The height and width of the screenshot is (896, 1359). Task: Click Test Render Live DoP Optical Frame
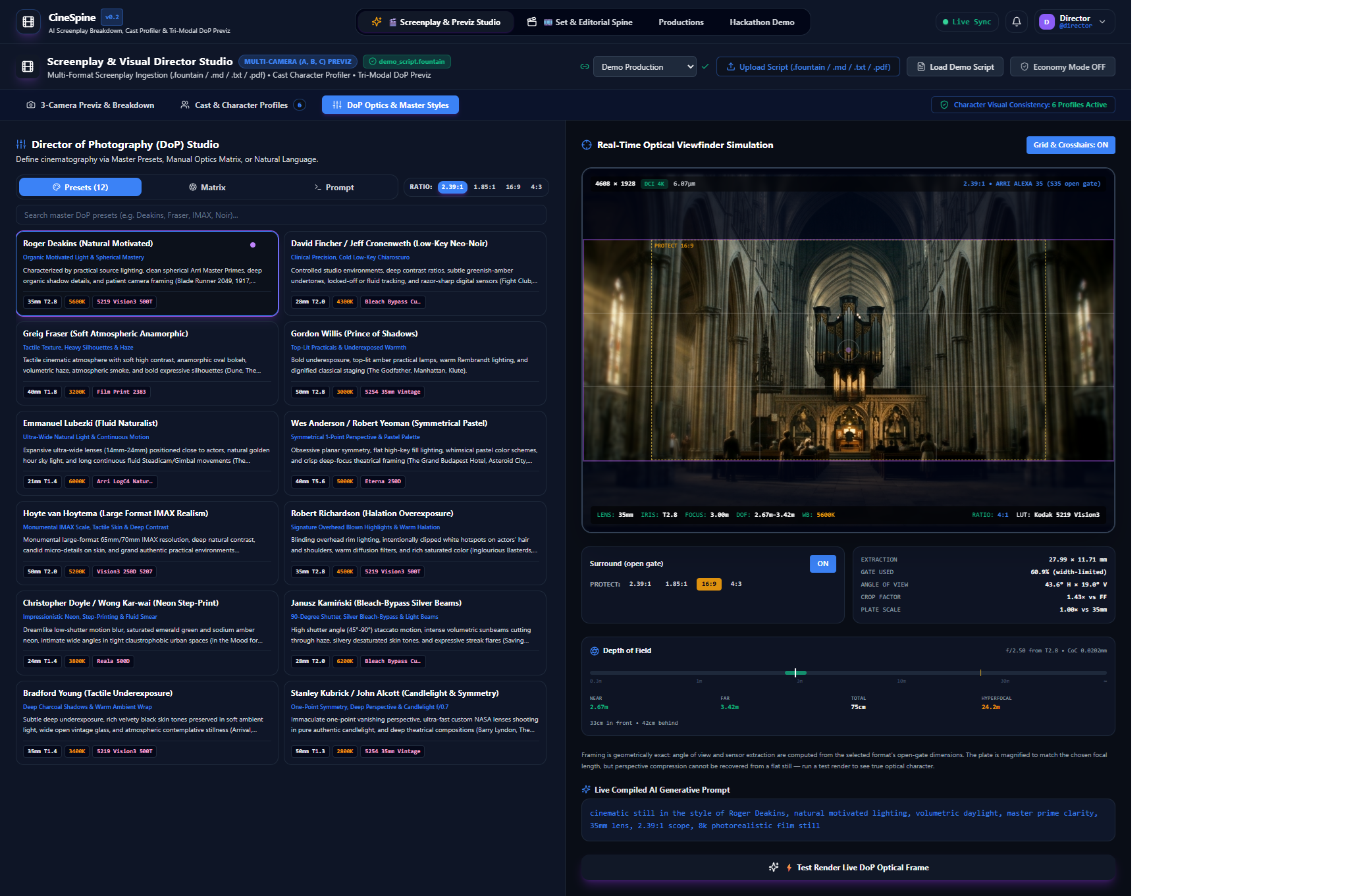click(x=848, y=867)
